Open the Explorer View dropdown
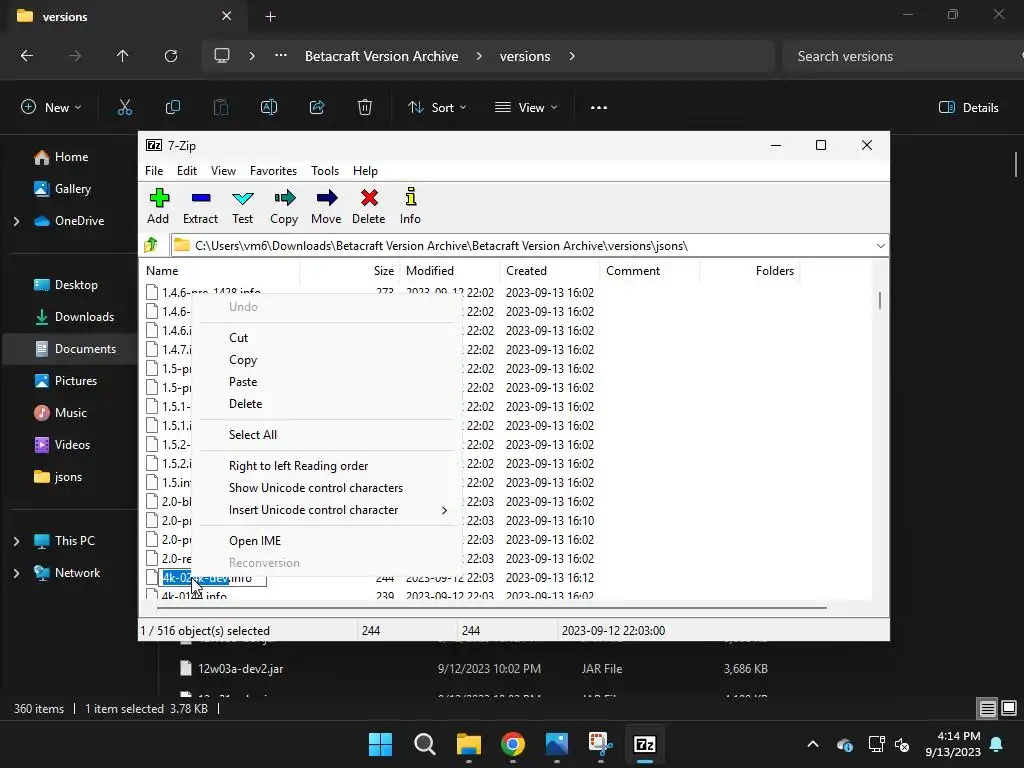 click(x=526, y=107)
